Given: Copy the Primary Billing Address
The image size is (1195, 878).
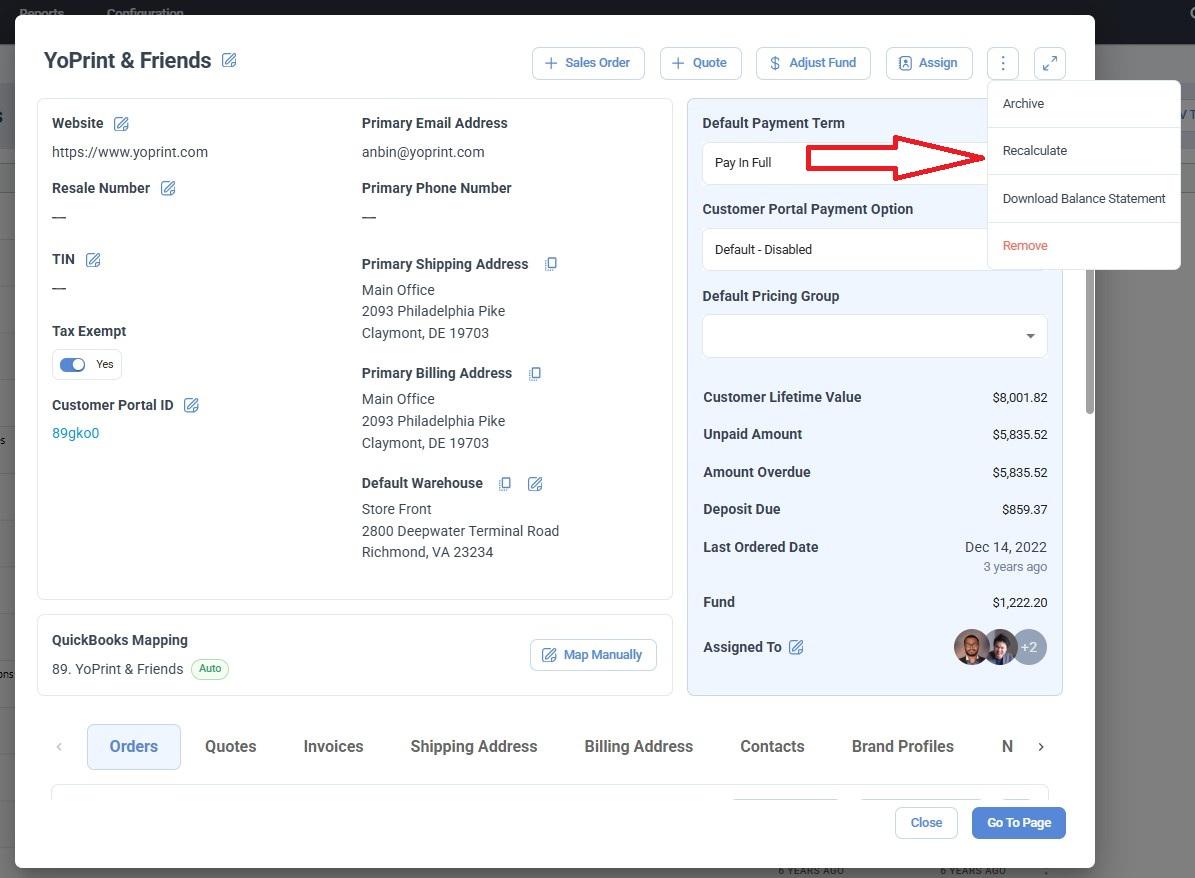Looking at the screenshot, I should pyautogui.click(x=534, y=374).
